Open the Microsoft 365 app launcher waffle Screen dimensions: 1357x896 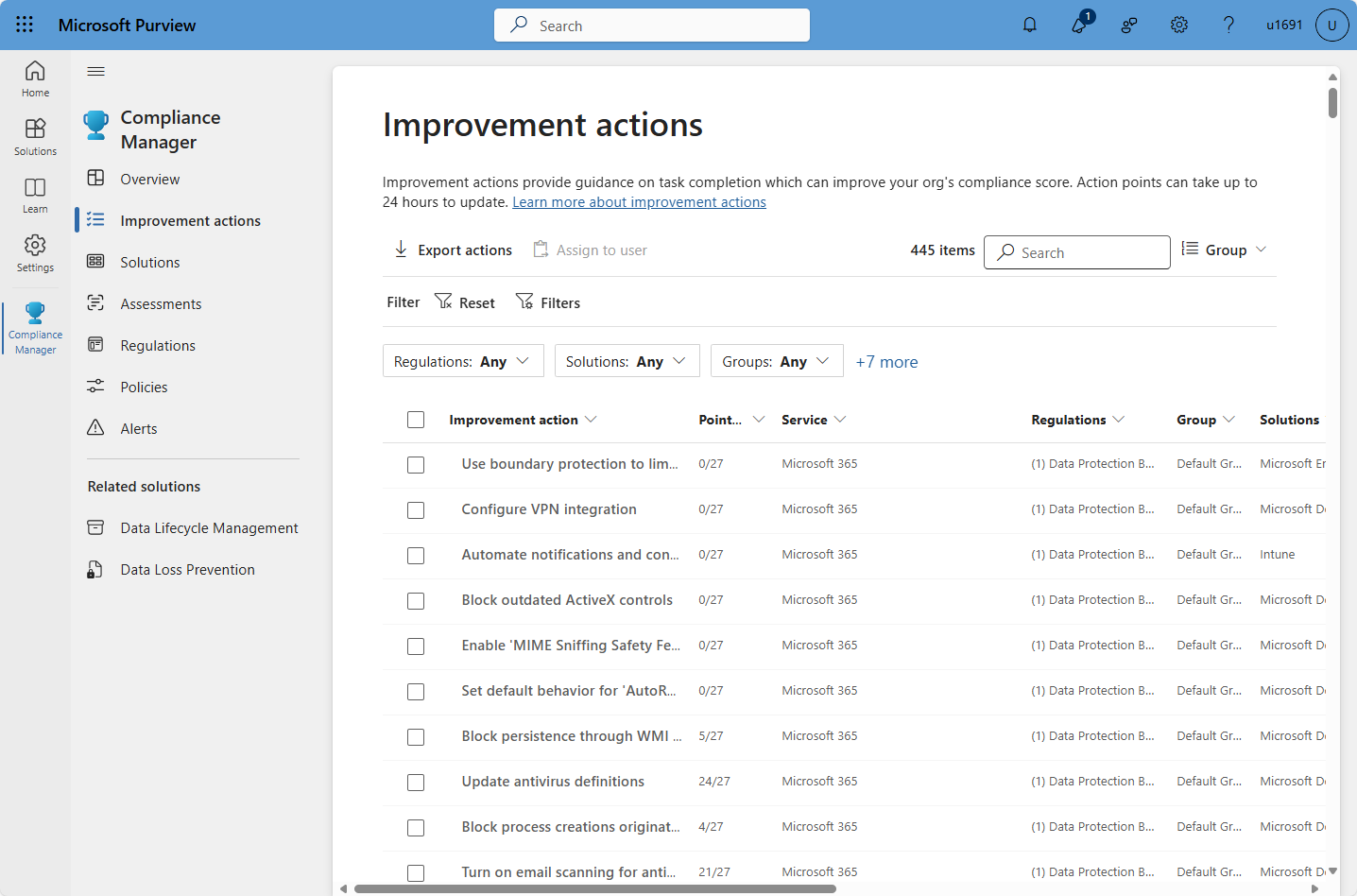pos(25,25)
